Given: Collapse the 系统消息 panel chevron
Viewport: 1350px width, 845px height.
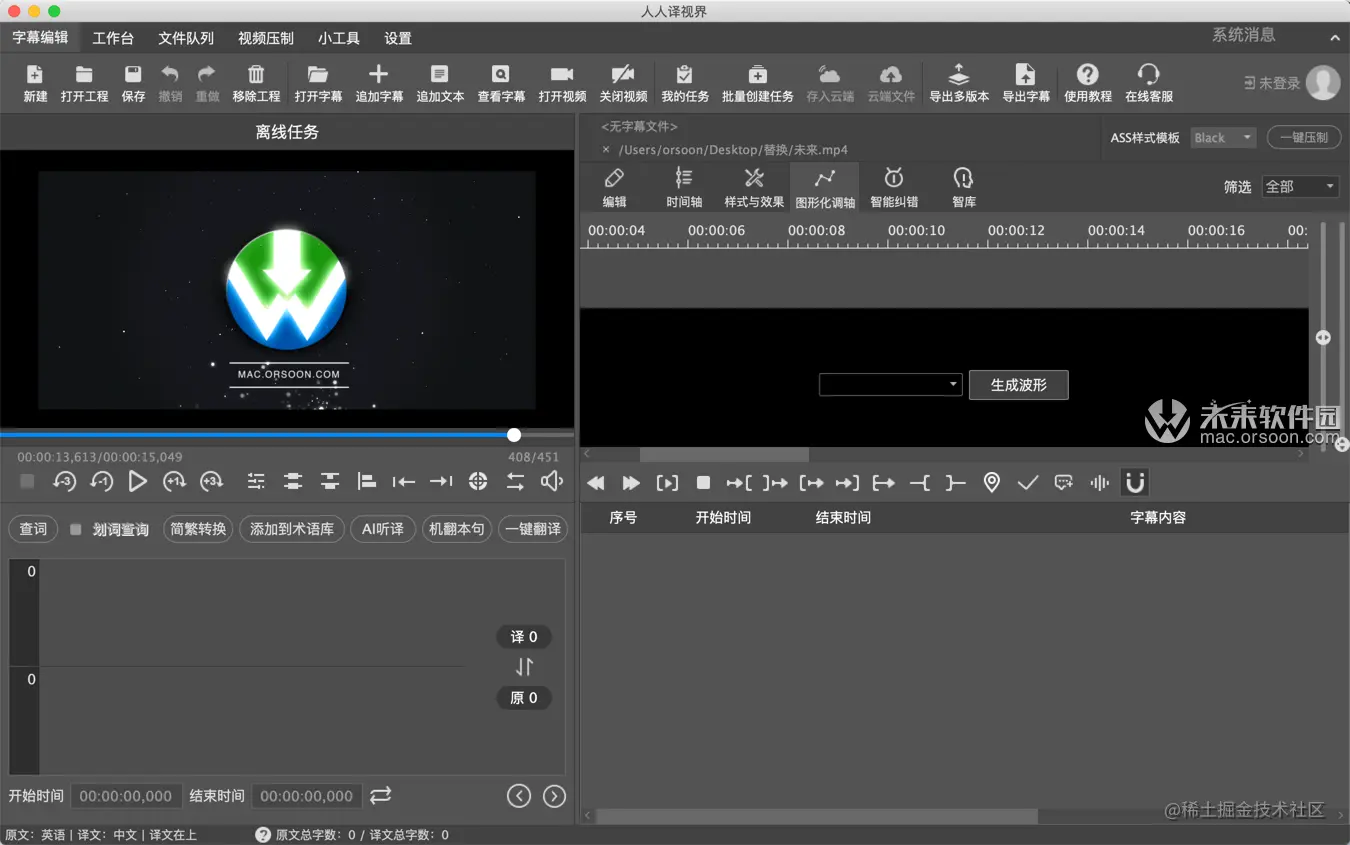Looking at the screenshot, I should coord(1335,38).
